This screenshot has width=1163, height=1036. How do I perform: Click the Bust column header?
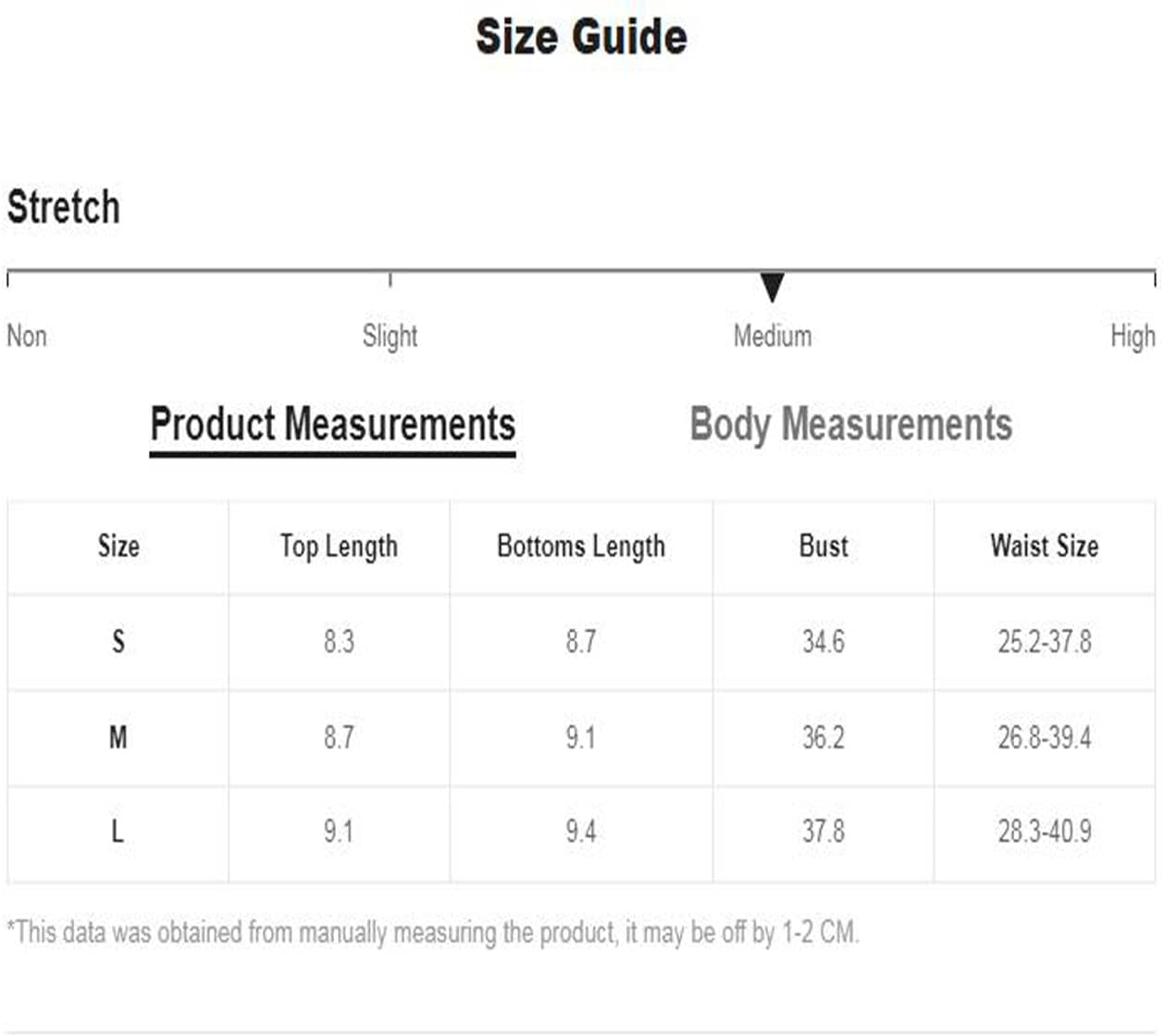tap(823, 546)
